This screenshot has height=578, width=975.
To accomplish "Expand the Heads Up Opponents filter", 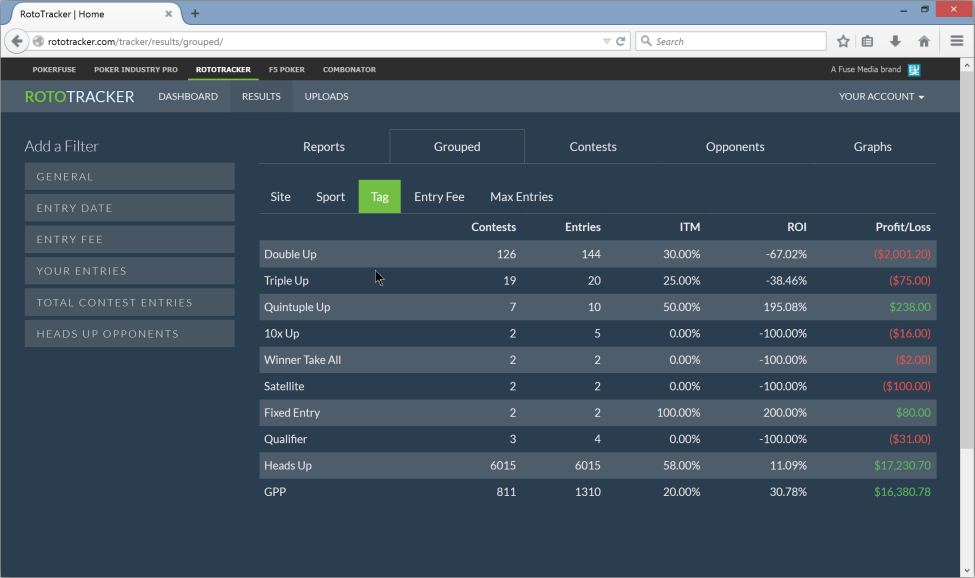I will [129, 334].
